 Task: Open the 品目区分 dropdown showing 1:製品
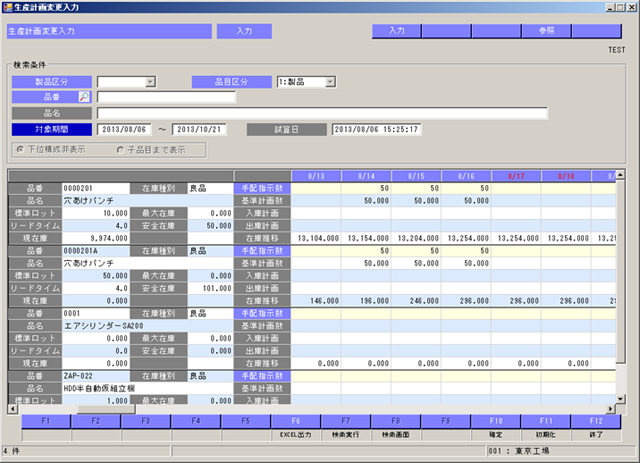330,82
